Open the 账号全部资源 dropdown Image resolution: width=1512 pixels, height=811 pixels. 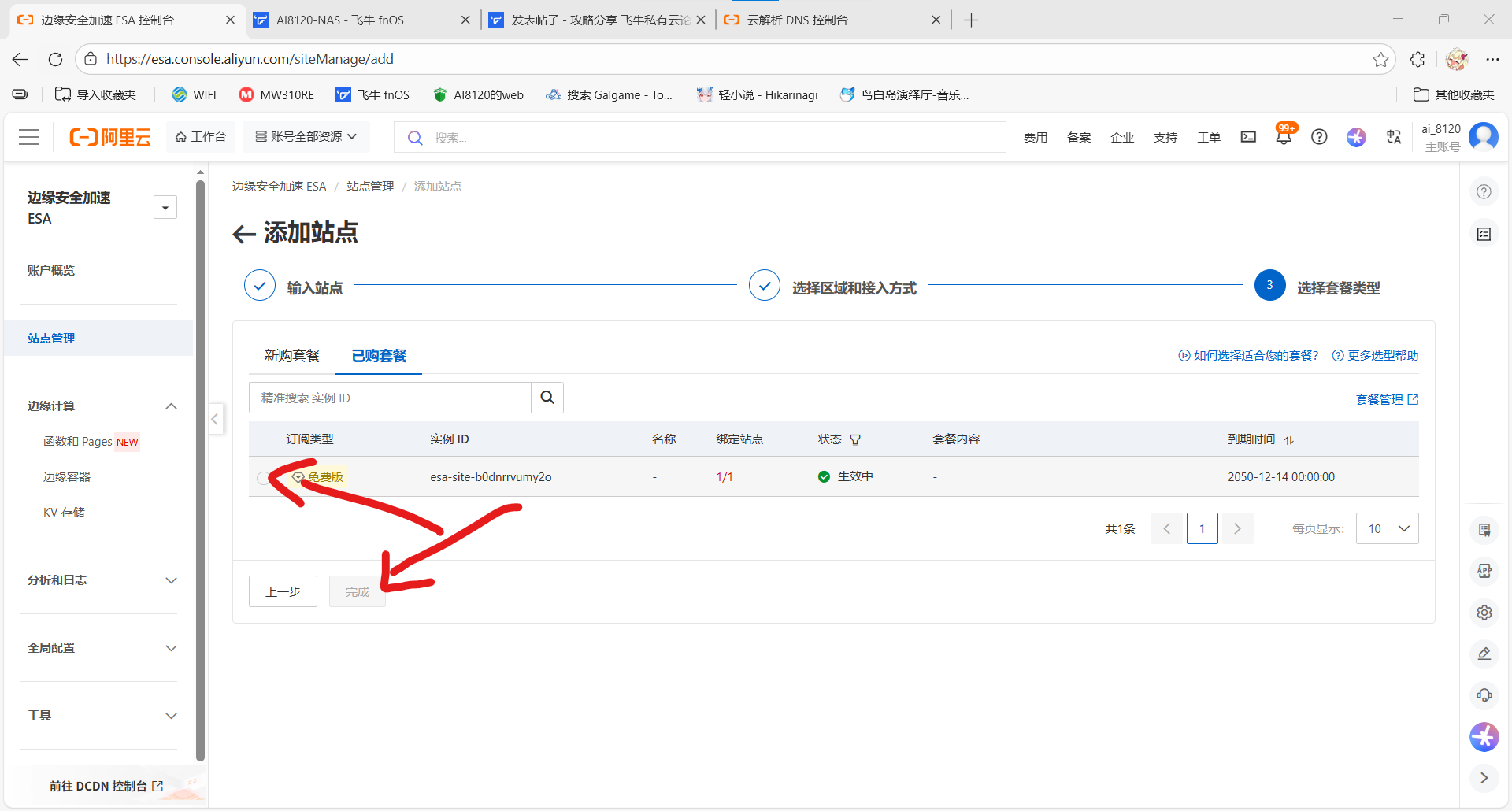click(306, 137)
